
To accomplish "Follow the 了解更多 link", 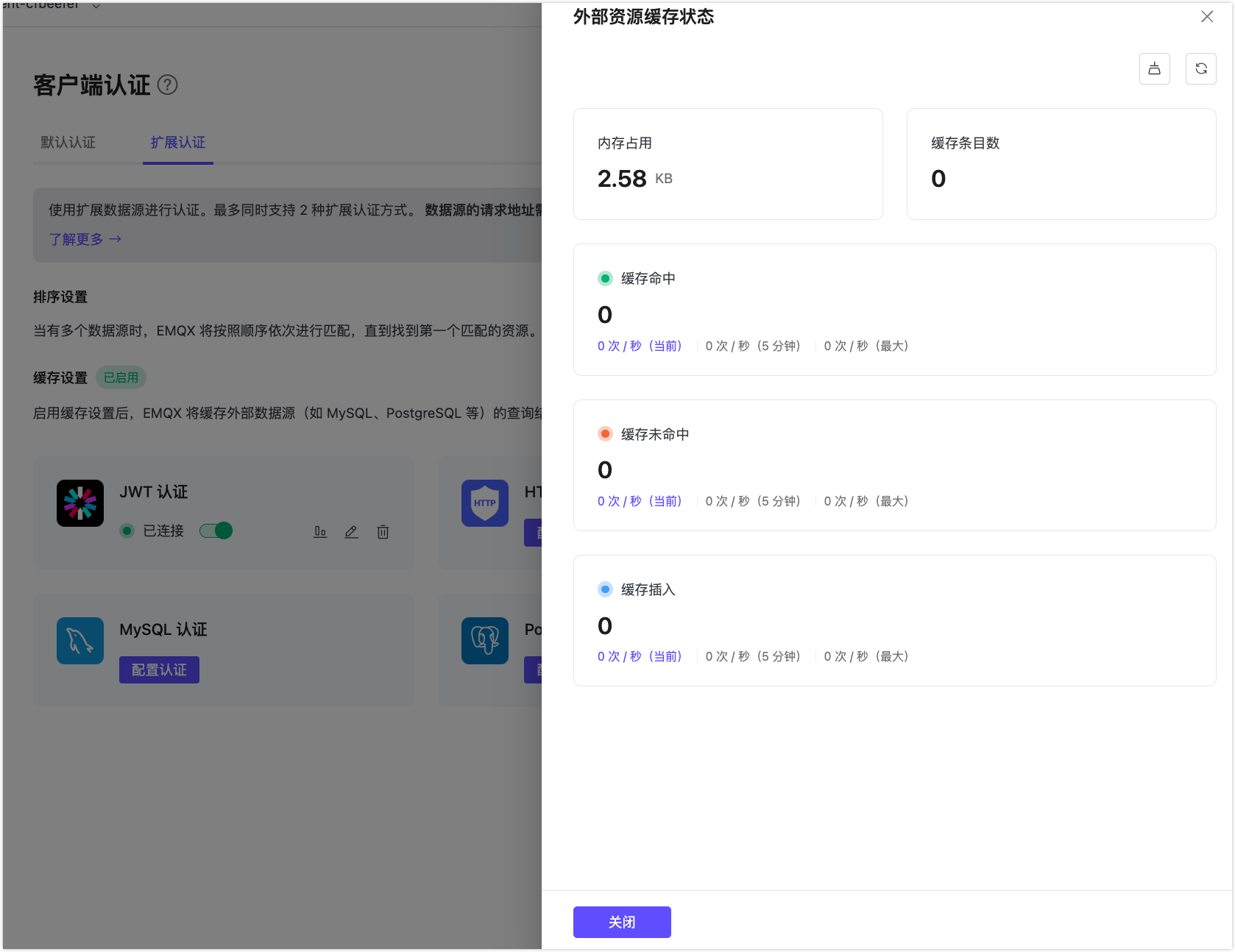I will (85, 239).
